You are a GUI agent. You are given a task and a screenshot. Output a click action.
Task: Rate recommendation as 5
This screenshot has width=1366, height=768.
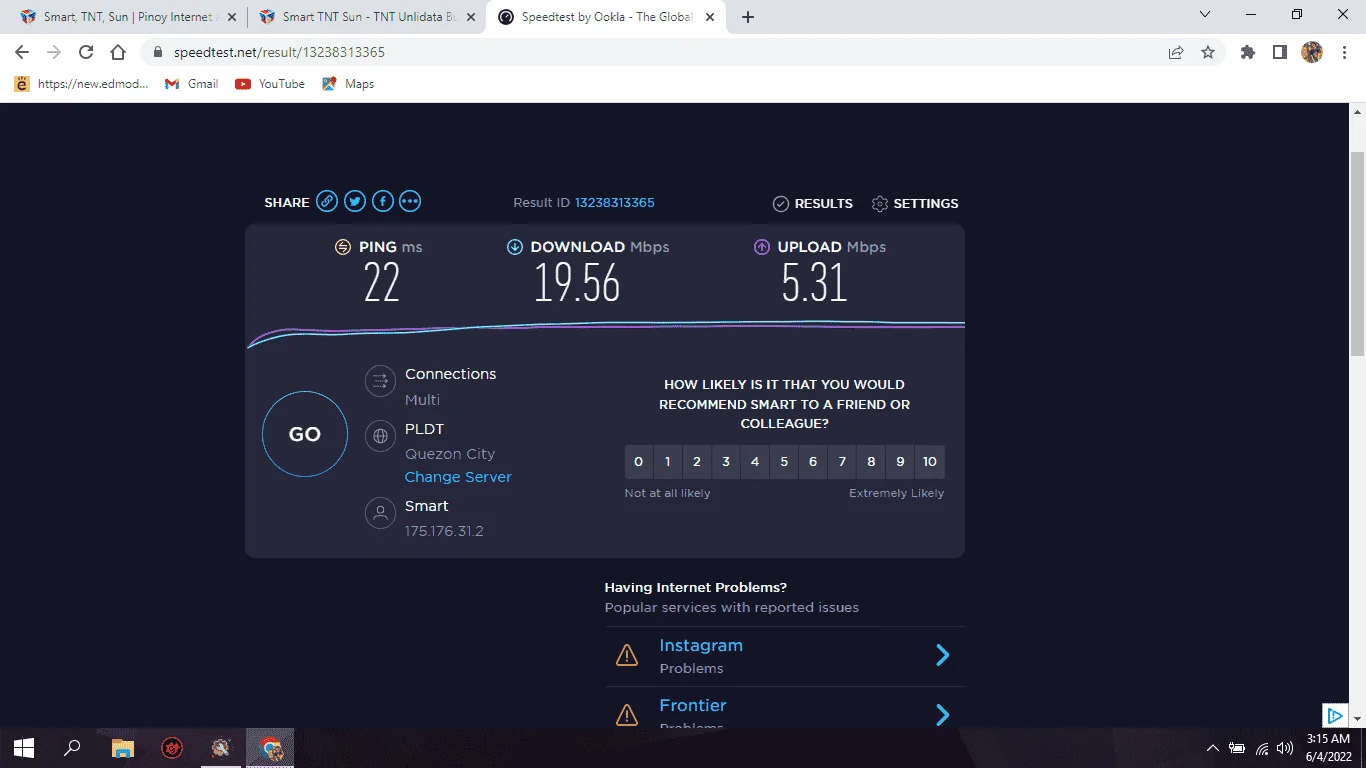pyautogui.click(x=784, y=461)
